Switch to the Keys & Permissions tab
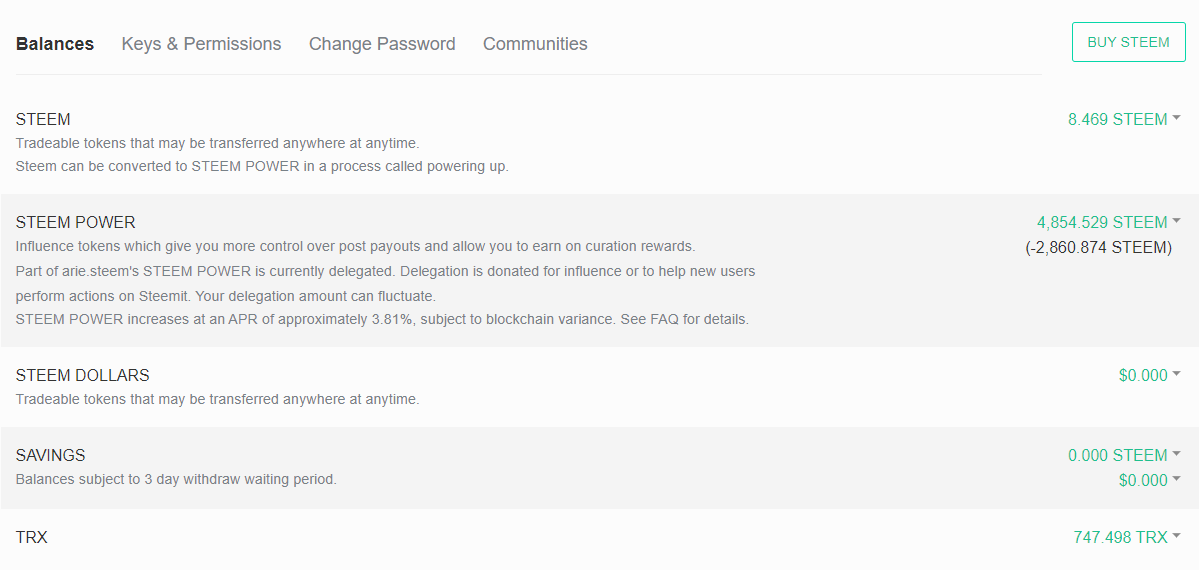Viewport: 1199px width, 570px height. pyautogui.click(x=201, y=44)
